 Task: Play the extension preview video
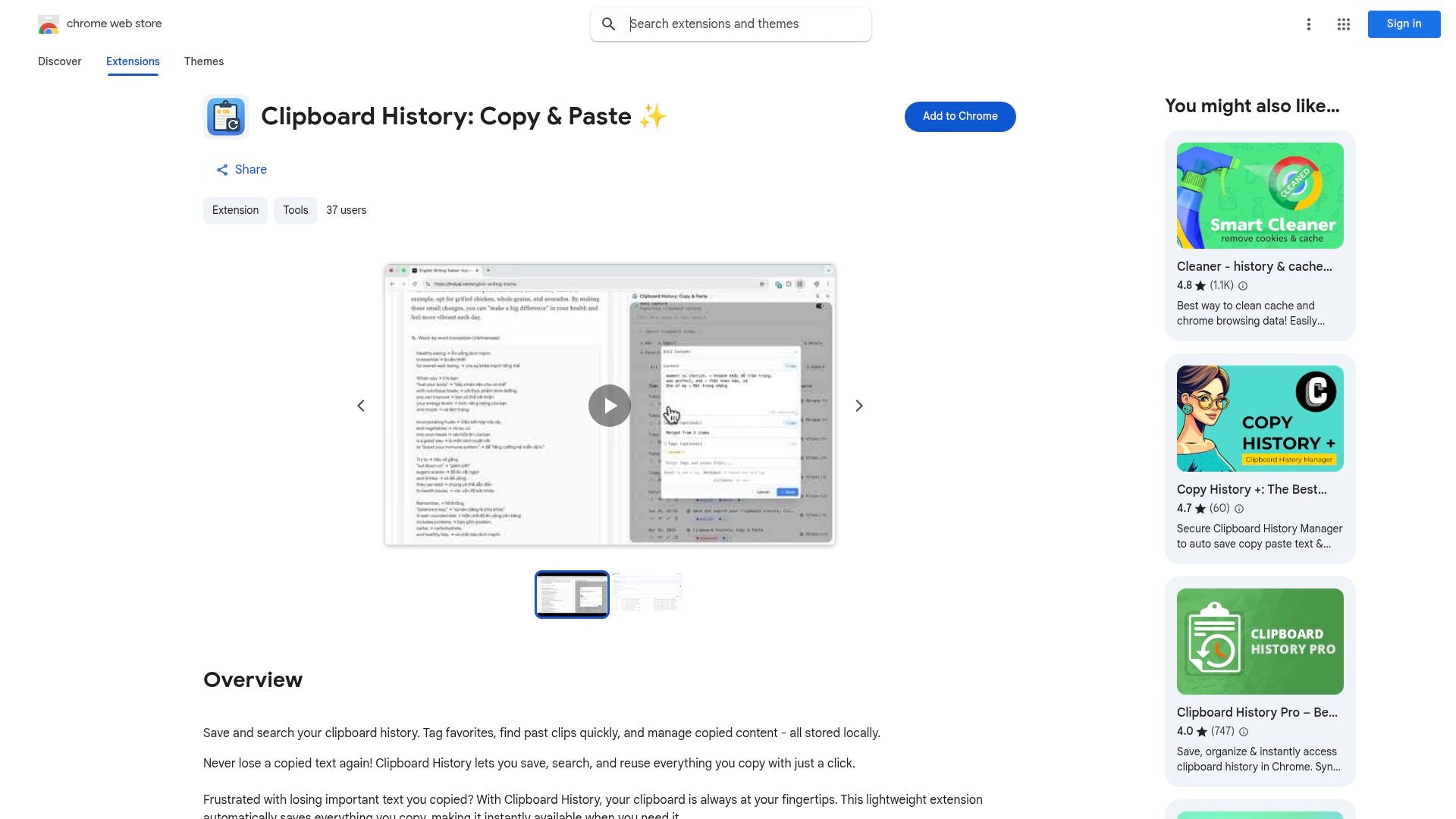click(609, 406)
